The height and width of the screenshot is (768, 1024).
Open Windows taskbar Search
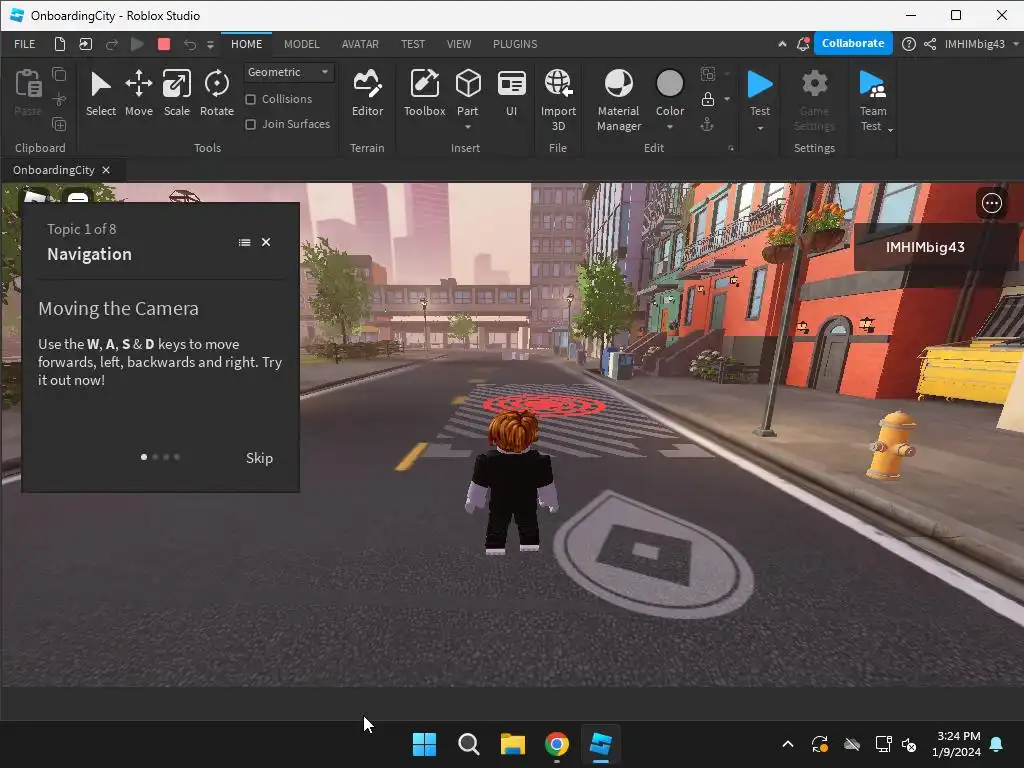tap(468, 744)
